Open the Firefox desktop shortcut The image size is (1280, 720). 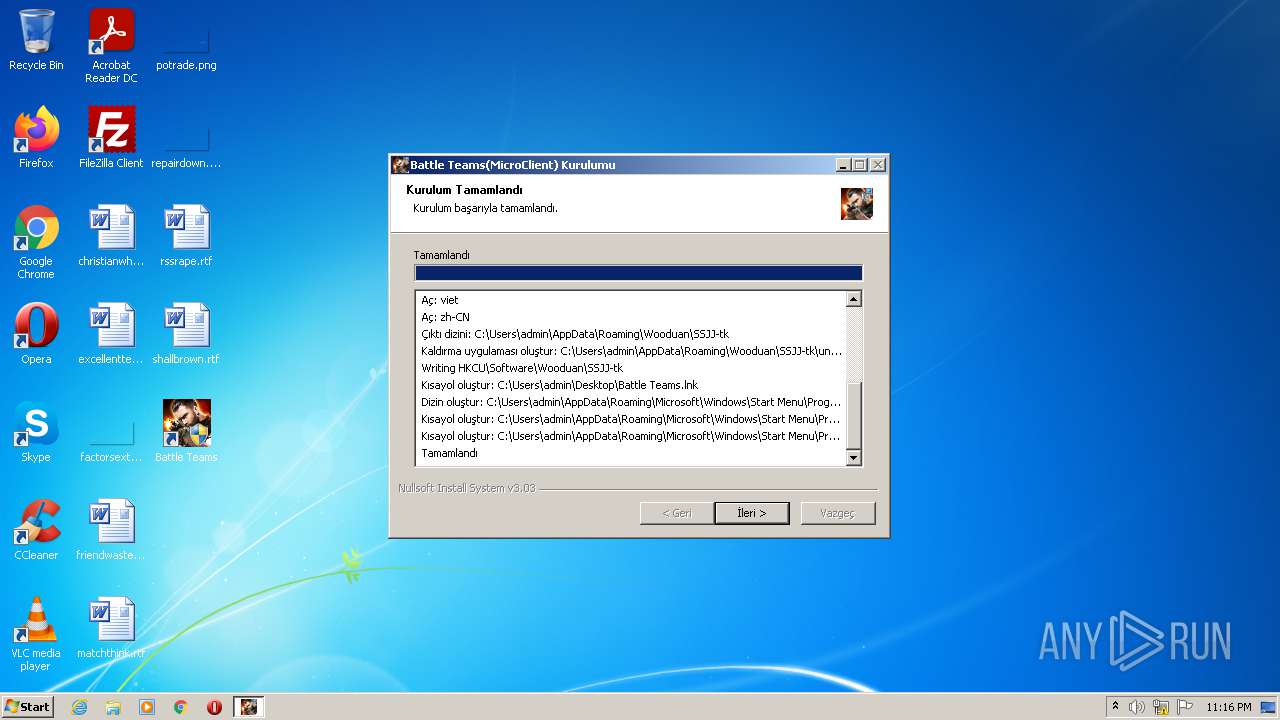click(x=36, y=138)
